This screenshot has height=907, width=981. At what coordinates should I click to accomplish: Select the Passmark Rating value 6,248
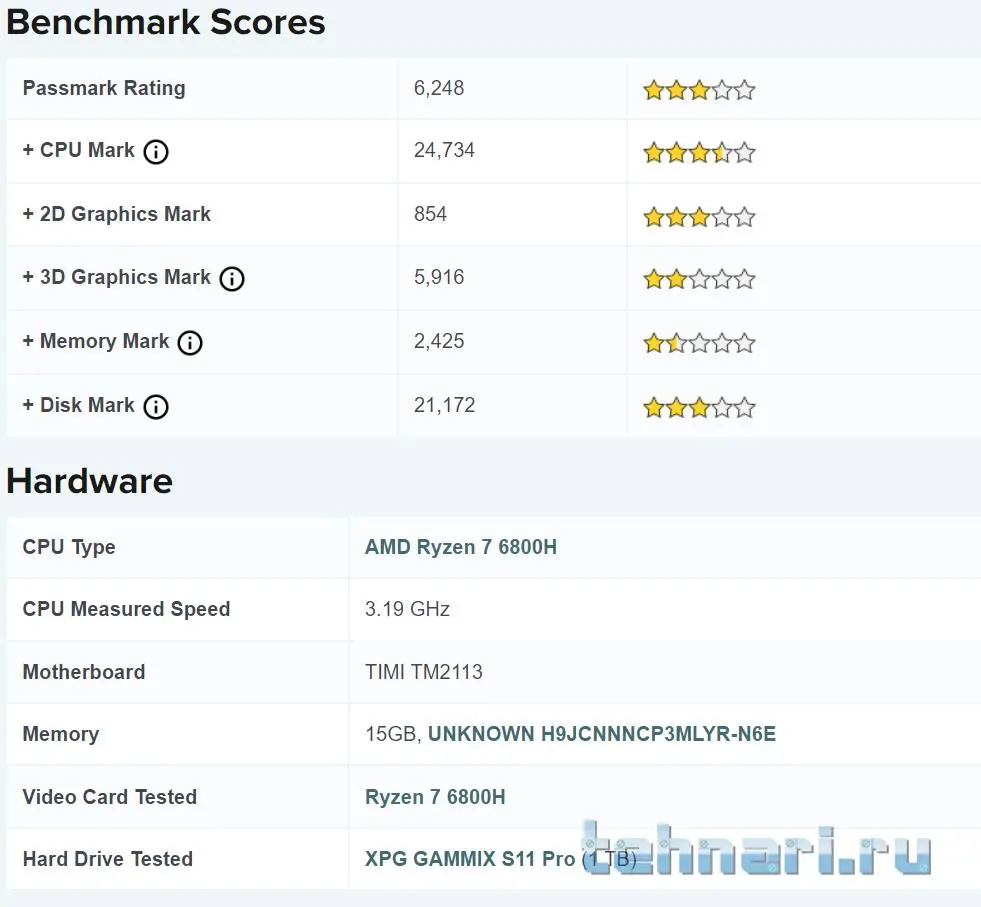439,88
